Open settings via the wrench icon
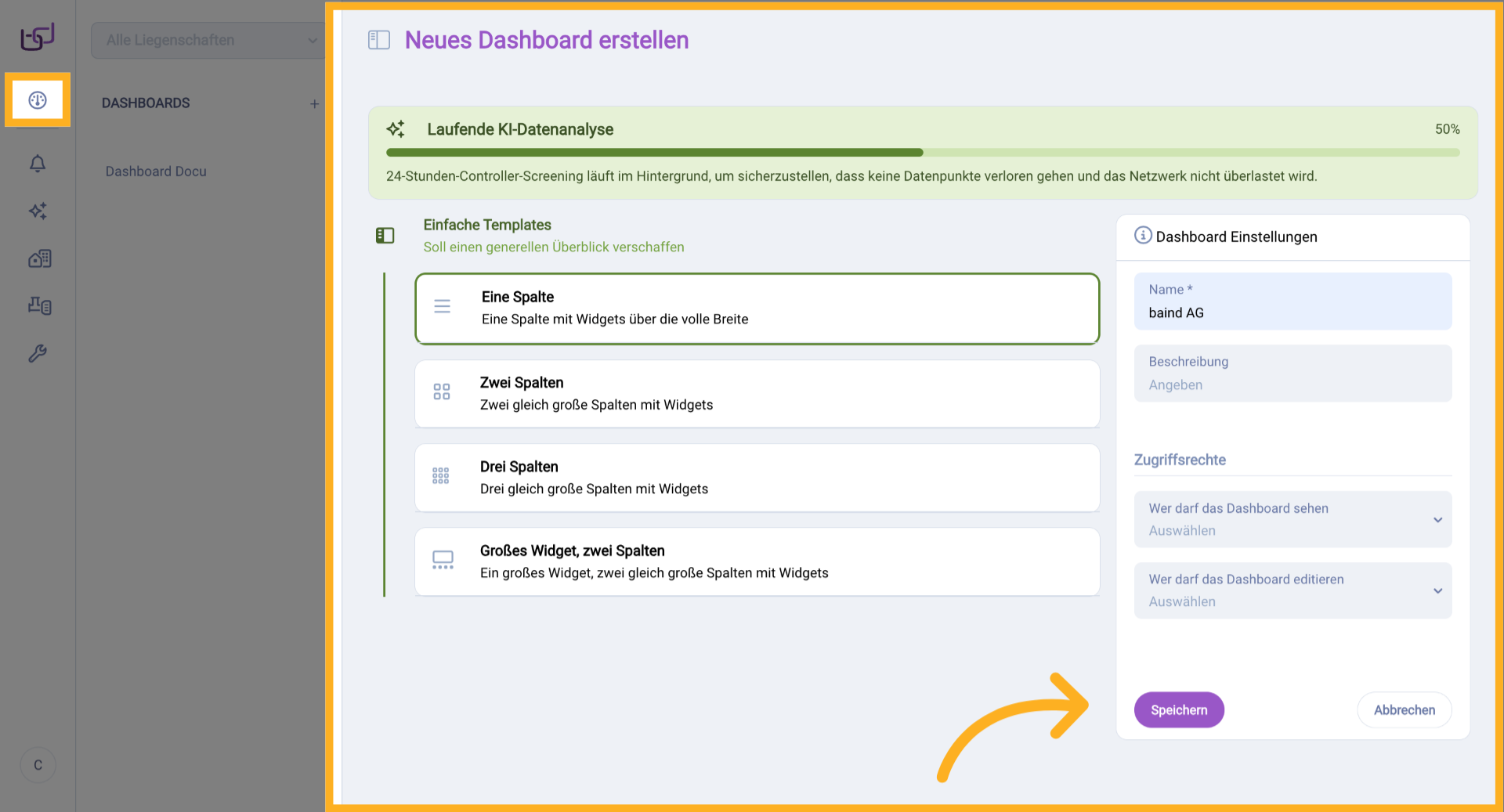 pos(37,353)
